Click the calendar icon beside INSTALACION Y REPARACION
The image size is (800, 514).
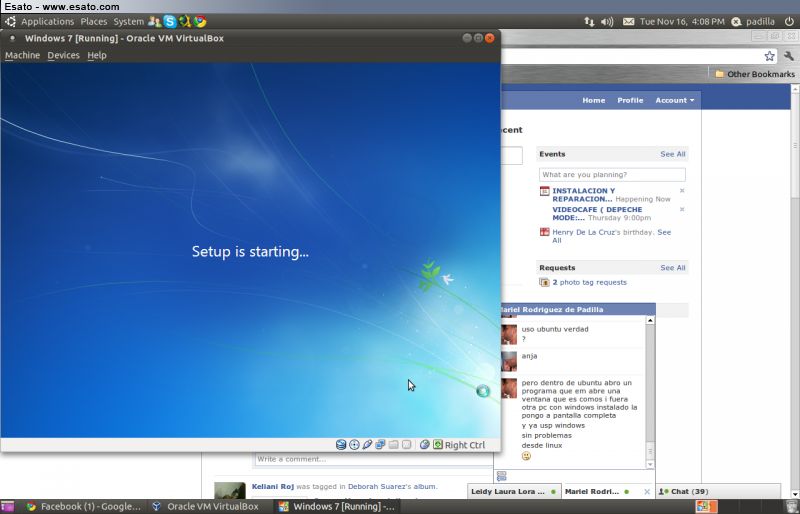click(544, 191)
